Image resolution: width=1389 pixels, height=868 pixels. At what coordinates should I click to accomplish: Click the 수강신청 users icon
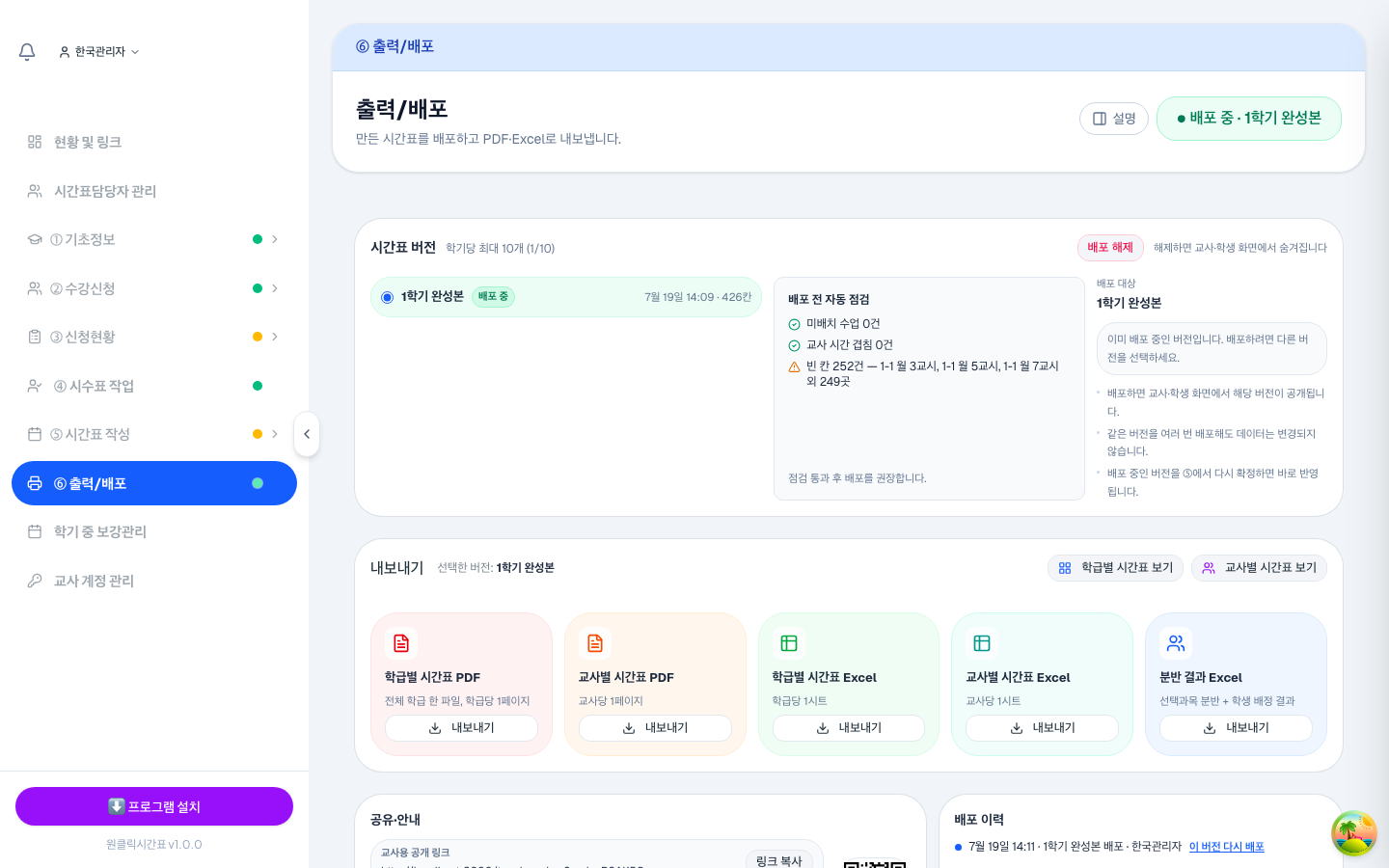tap(35, 288)
